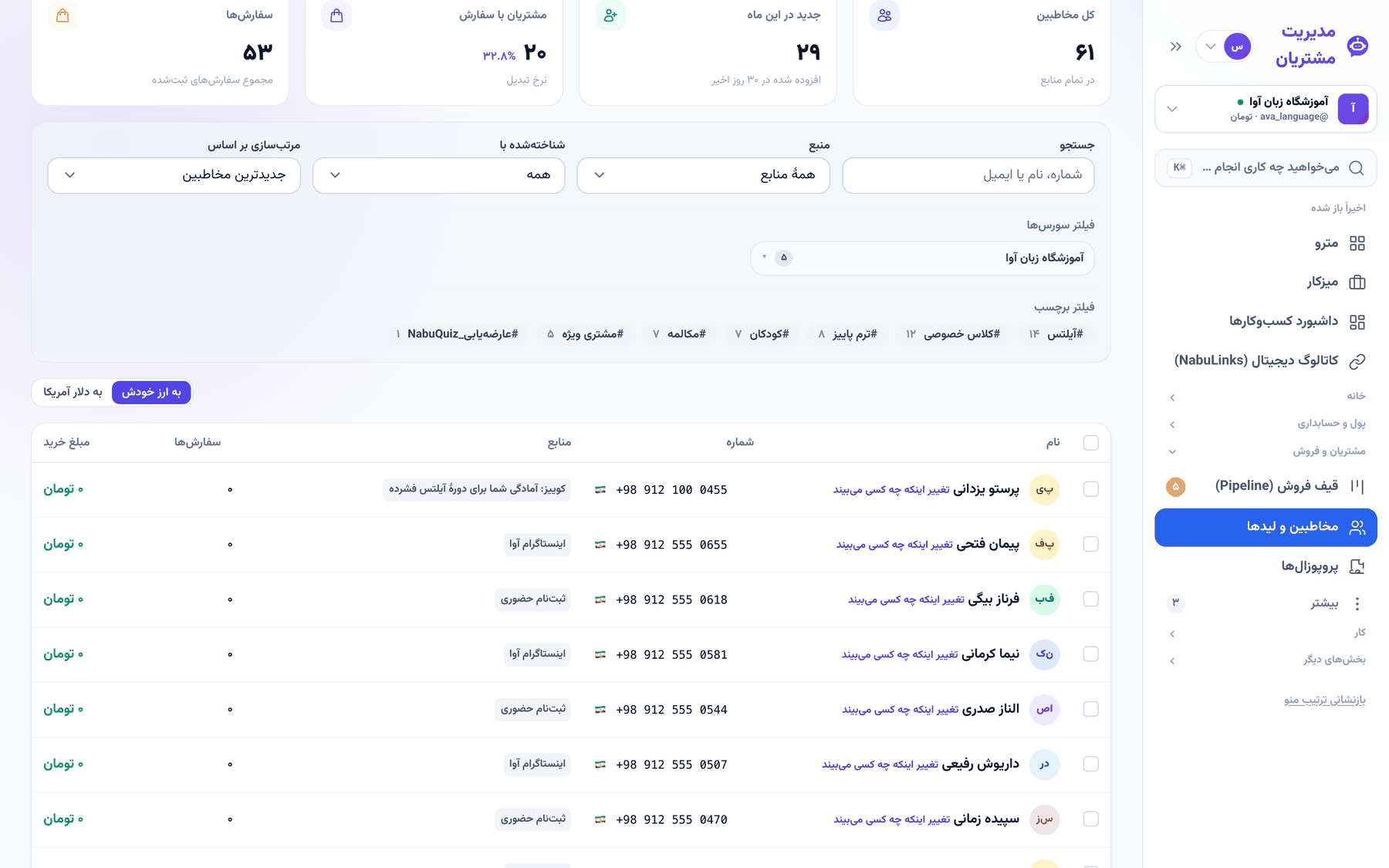The width and height of the screenshot is (1389, 868).
Task: Open the فیلتر سورس‌ها آموزشگاه زبان آوا selector
Action: point(922,258)
